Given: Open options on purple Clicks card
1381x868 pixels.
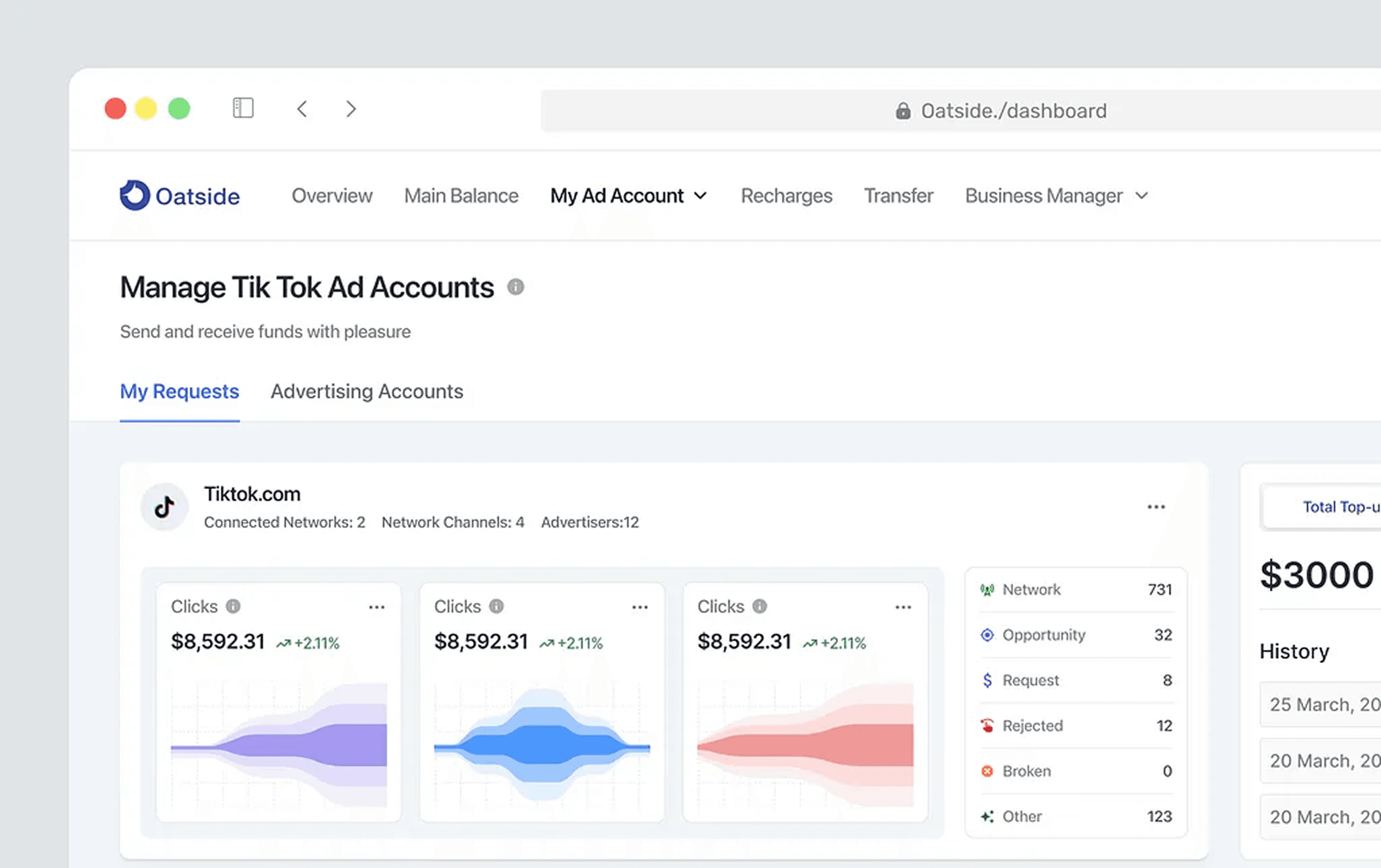Looking at the screenshot, I should (x=377, y=607).
